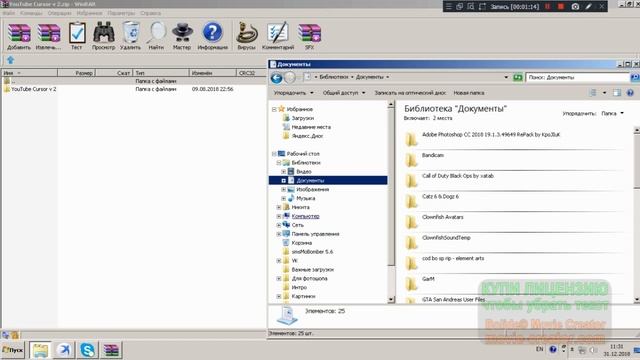The height and width of the screenshot is (360, 640).
Task: Click the WinRAR Test (Тест) checkmark icon
Action: (x=77, y=36)
